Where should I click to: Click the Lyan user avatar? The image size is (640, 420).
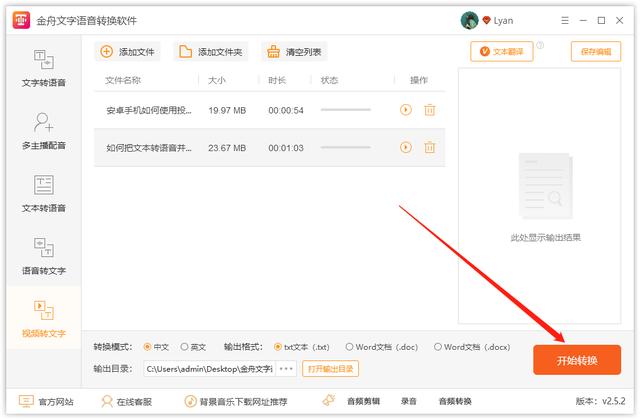pos(469,20)
